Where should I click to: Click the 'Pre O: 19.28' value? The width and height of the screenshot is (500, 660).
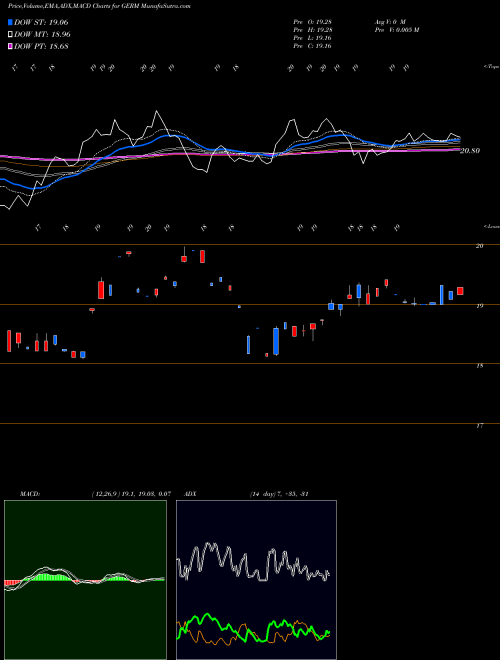pyautogui.click(x=313, y=22)
